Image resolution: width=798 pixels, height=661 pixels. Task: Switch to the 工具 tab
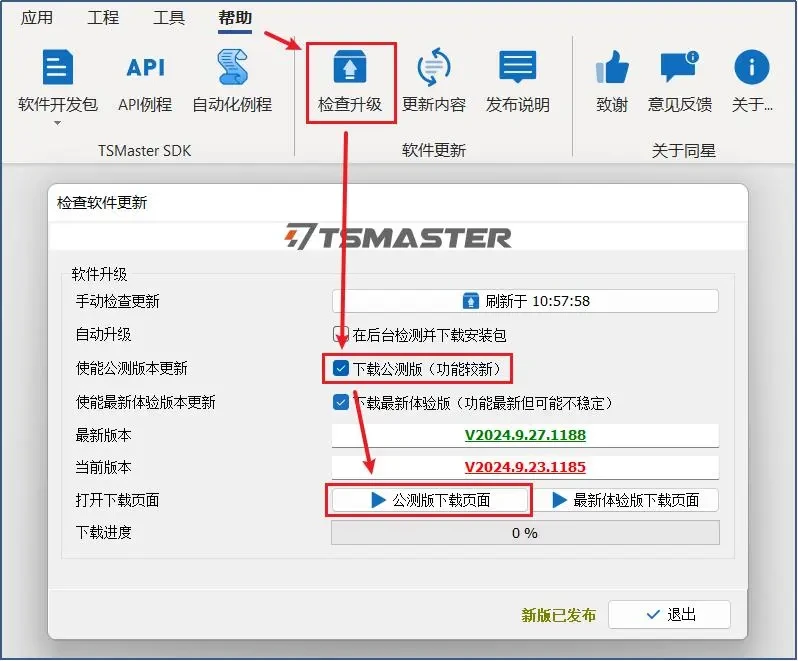coord(169,18)
